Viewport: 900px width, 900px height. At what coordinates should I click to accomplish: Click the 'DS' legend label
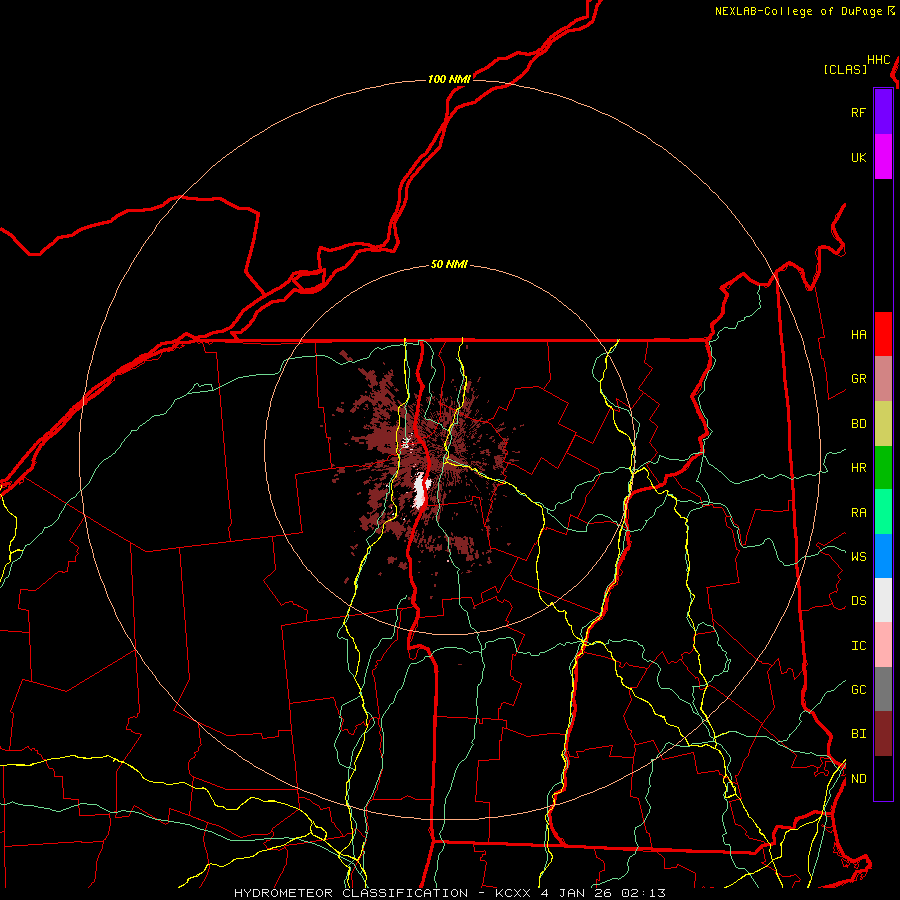click(x=858, y=601)
